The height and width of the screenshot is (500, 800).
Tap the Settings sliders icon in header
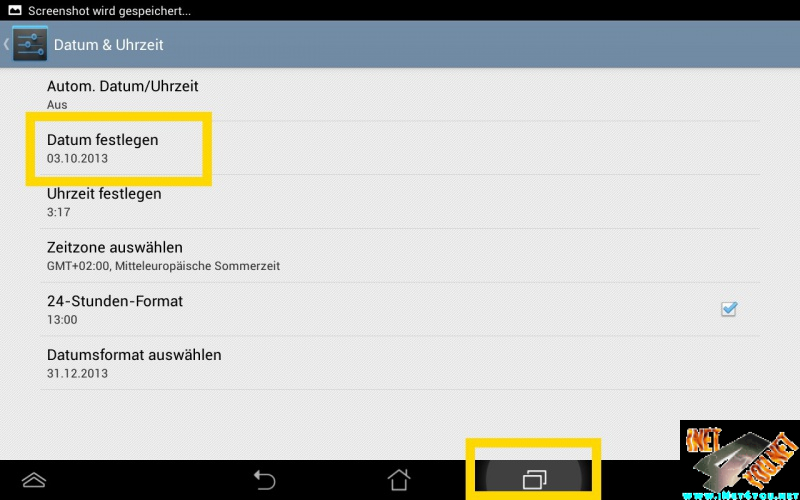tap(30, 44)
